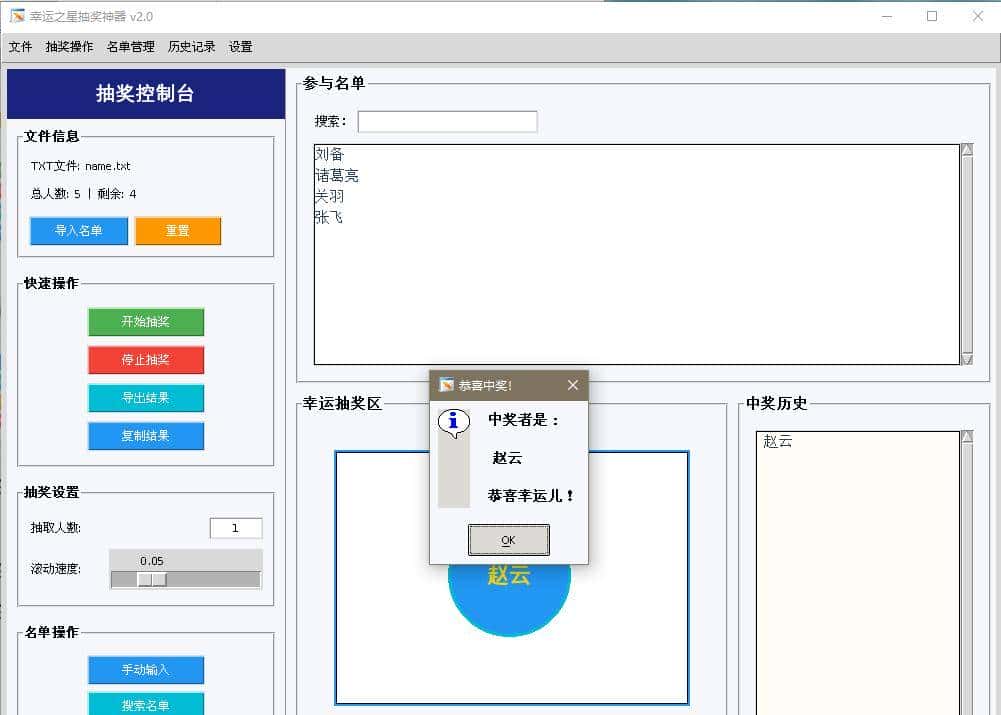Open the 文件 menu

(20, 46)
